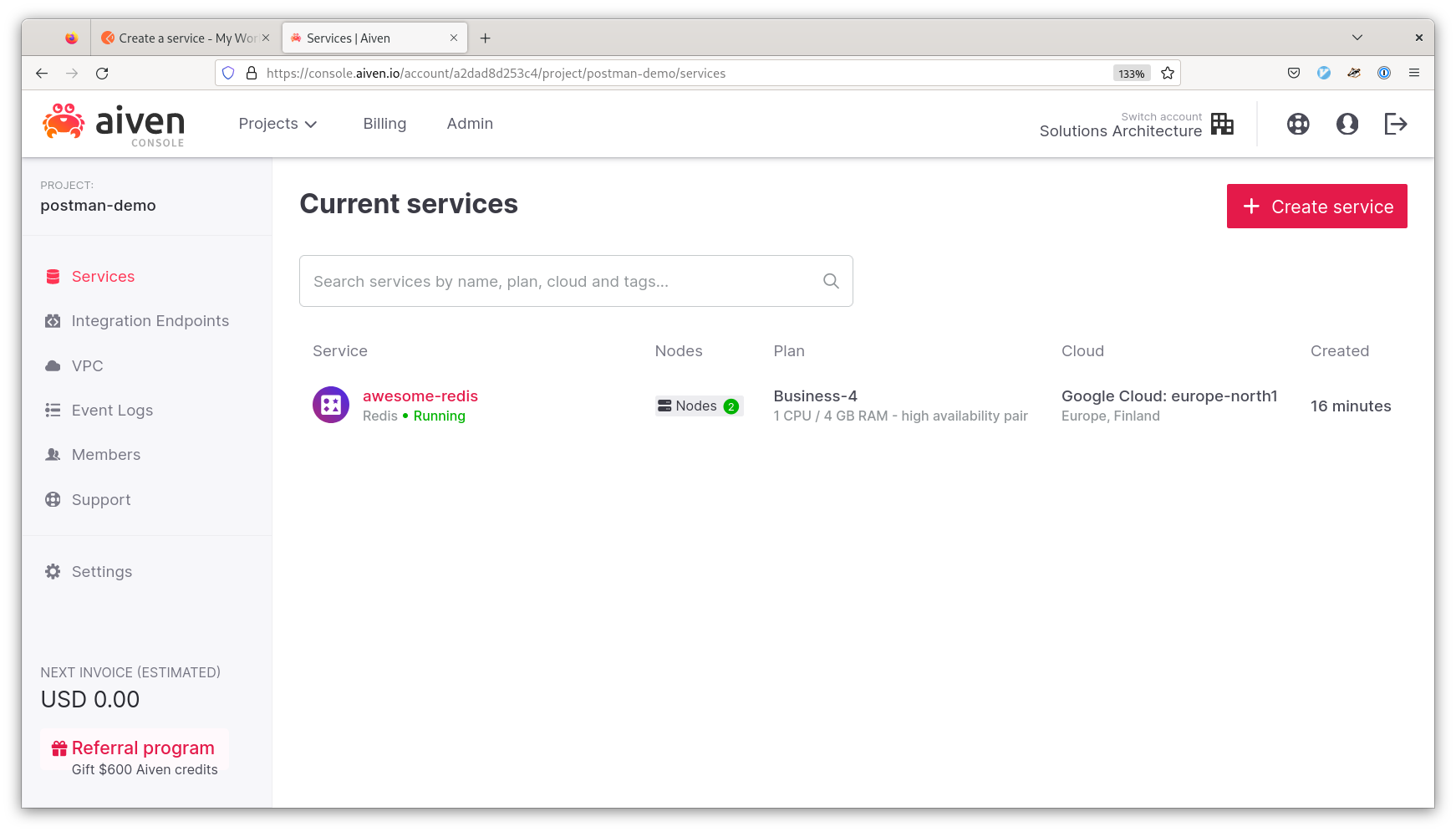Click the USD 0.00 invoice amount

click(x=90, y=700)
